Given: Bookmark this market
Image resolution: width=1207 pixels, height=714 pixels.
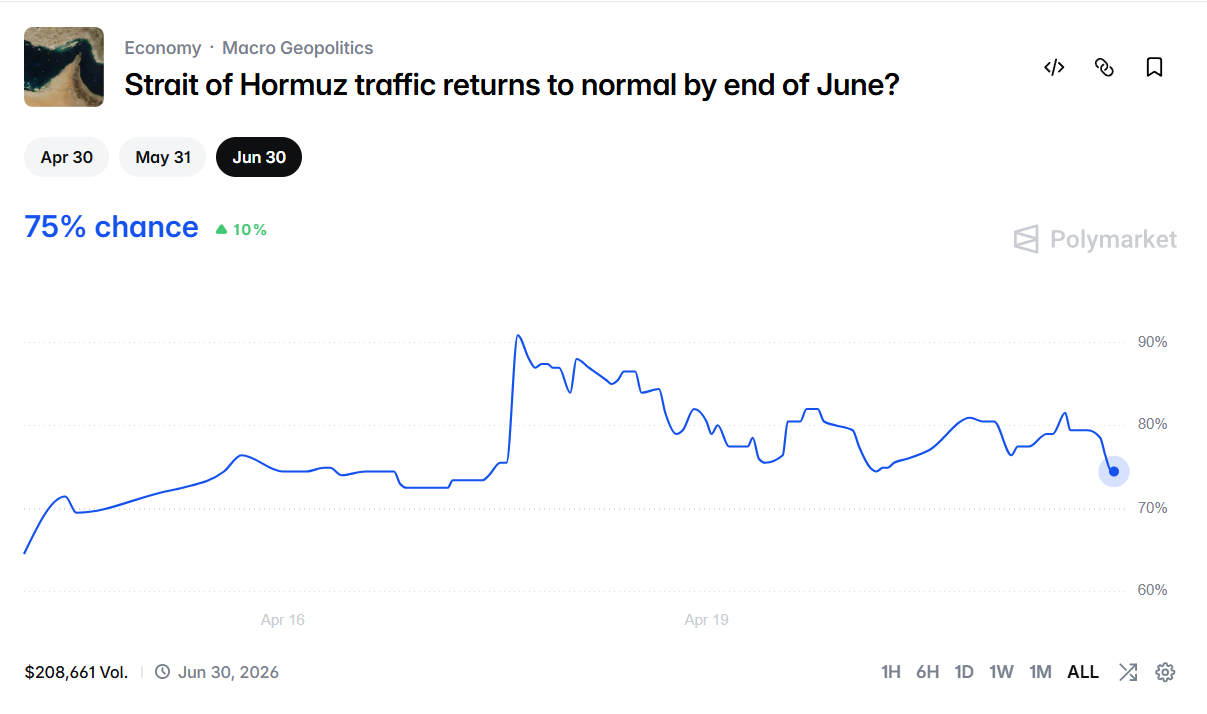Looking at the screenshot, I should coord(1154,67).
